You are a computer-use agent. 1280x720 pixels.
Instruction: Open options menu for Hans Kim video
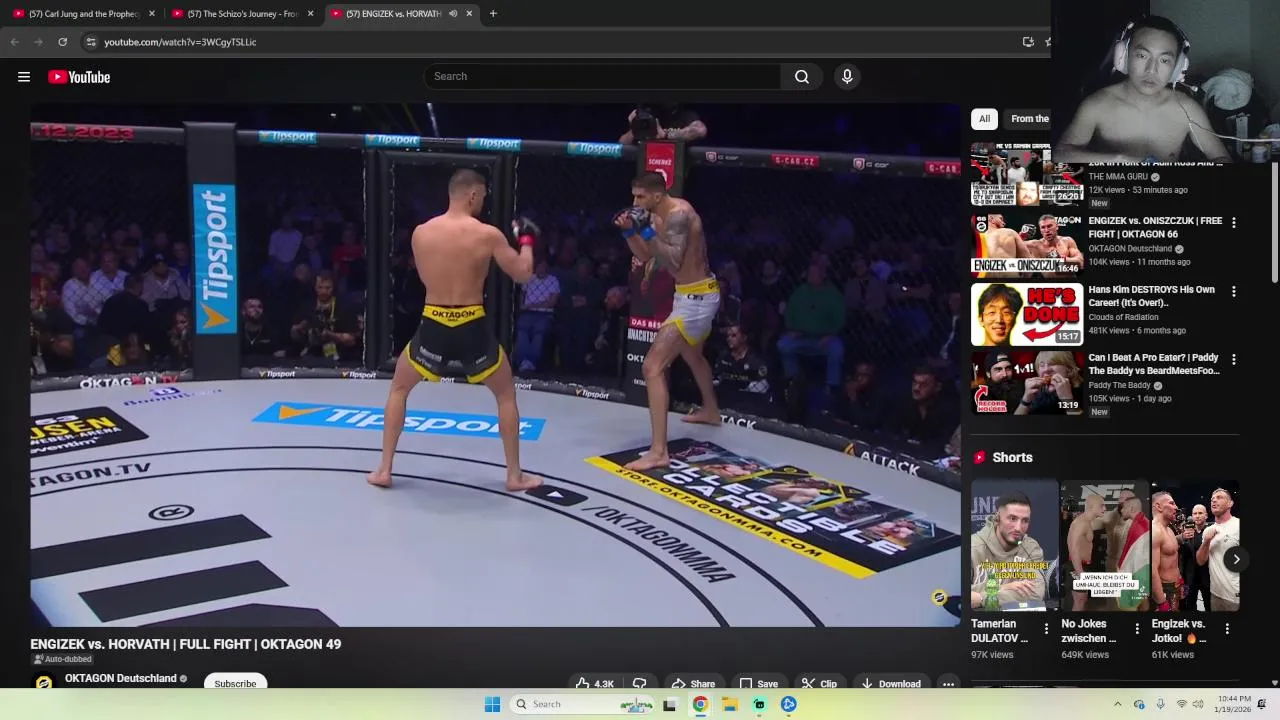click(1233, 291)
